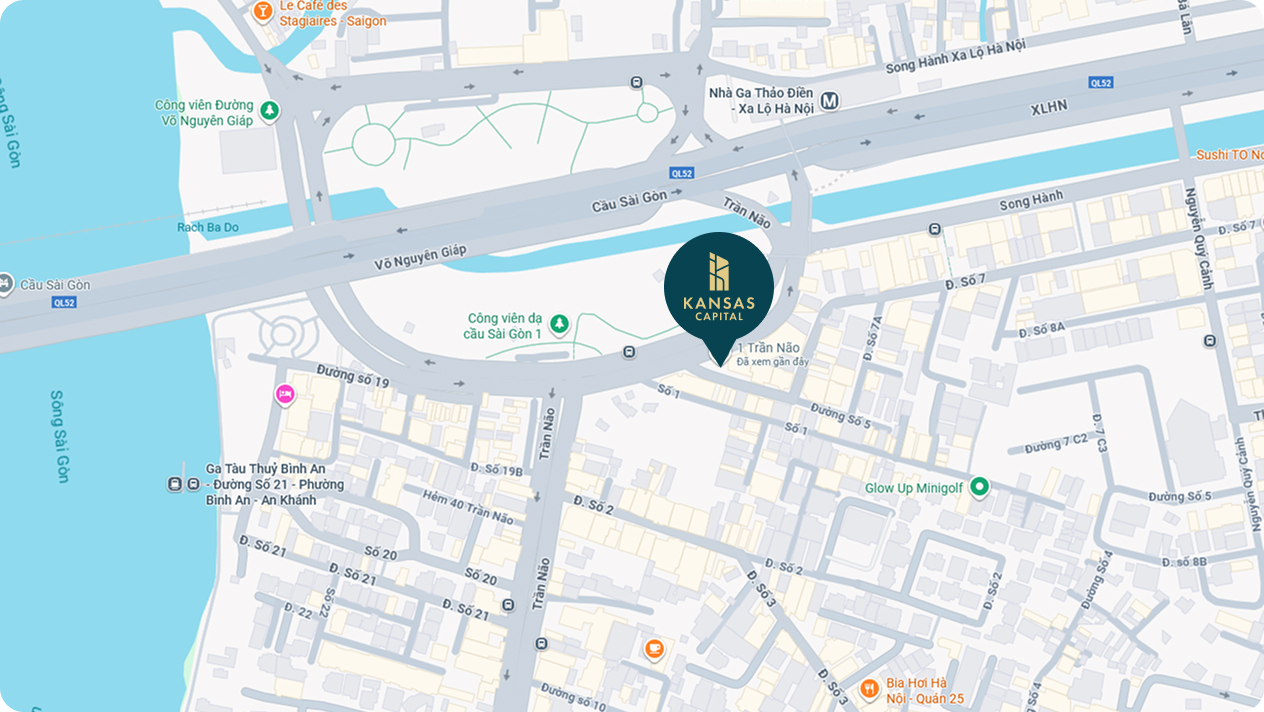The width and height of the screenshot is (1264, 712).
Task: Click the Cầu Sài Gòn bus stop icon at left edge
Action: point(6,284)
